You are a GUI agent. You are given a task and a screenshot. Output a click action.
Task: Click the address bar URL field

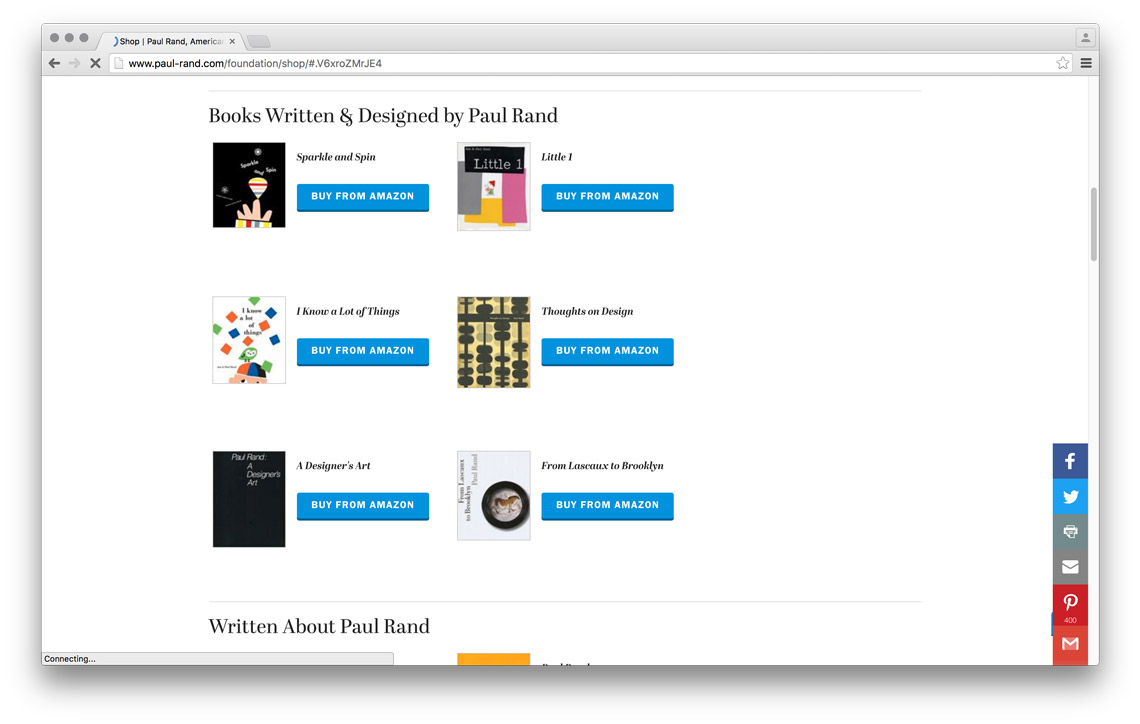[x=590, y=63]
